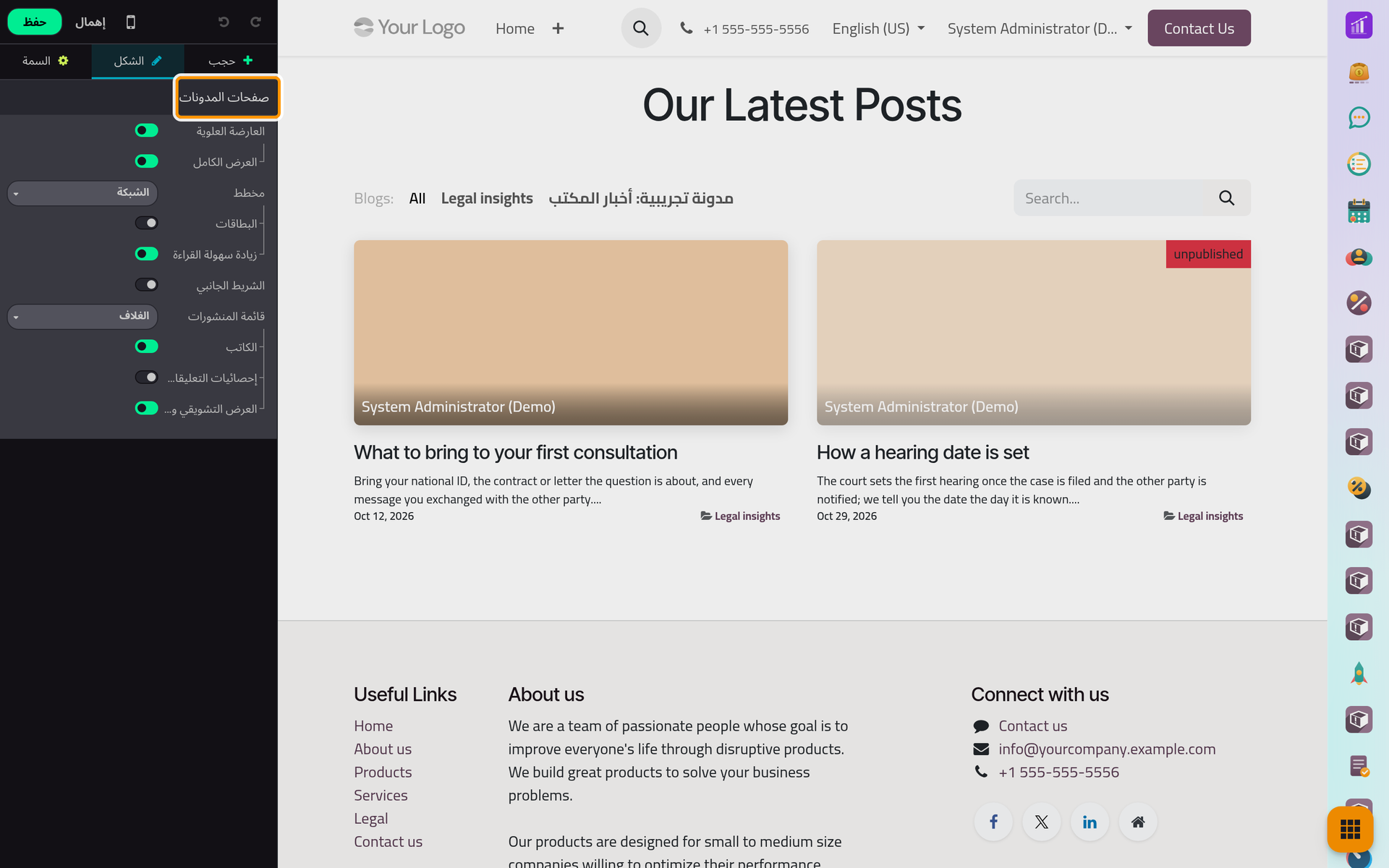Open the bar chart app icon in right dock
This screenshot has height=868, width=1389.
[1359, 26]
